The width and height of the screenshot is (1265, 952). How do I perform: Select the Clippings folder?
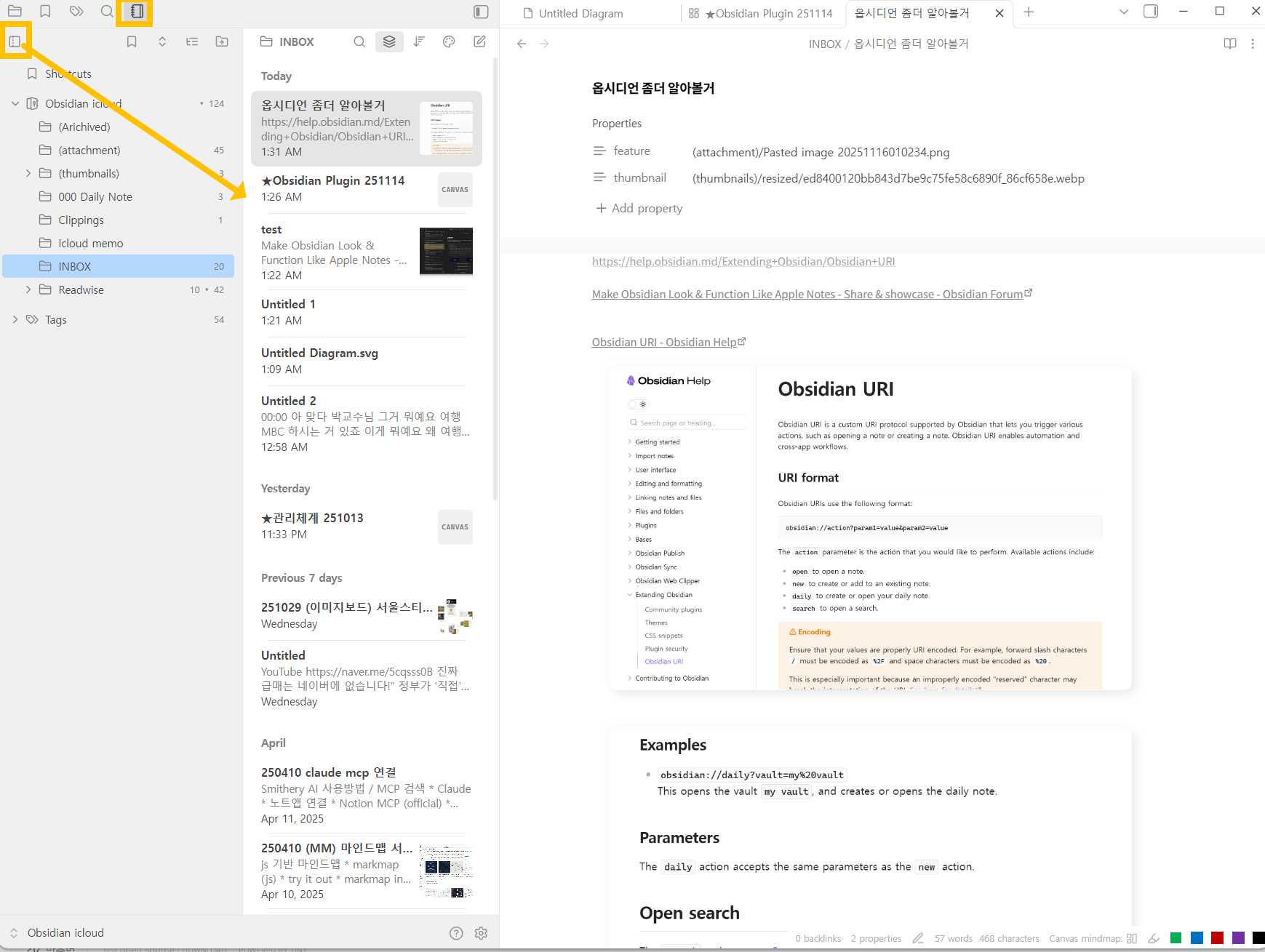(x=119, y=220)
